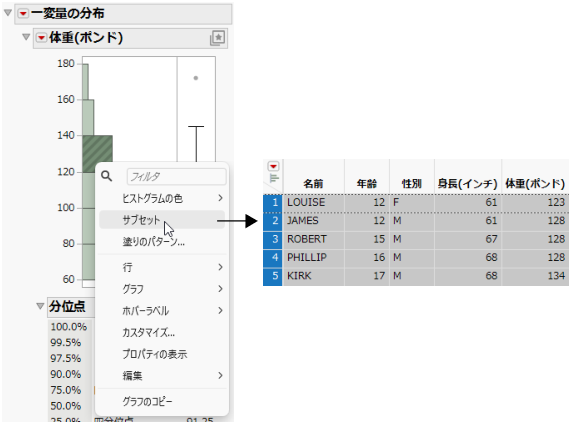The height and width of the screenshot is (424, 571).
Task: Click the 160–180 histogram bar
Action: pyautogui.click(x=85, y=82)
